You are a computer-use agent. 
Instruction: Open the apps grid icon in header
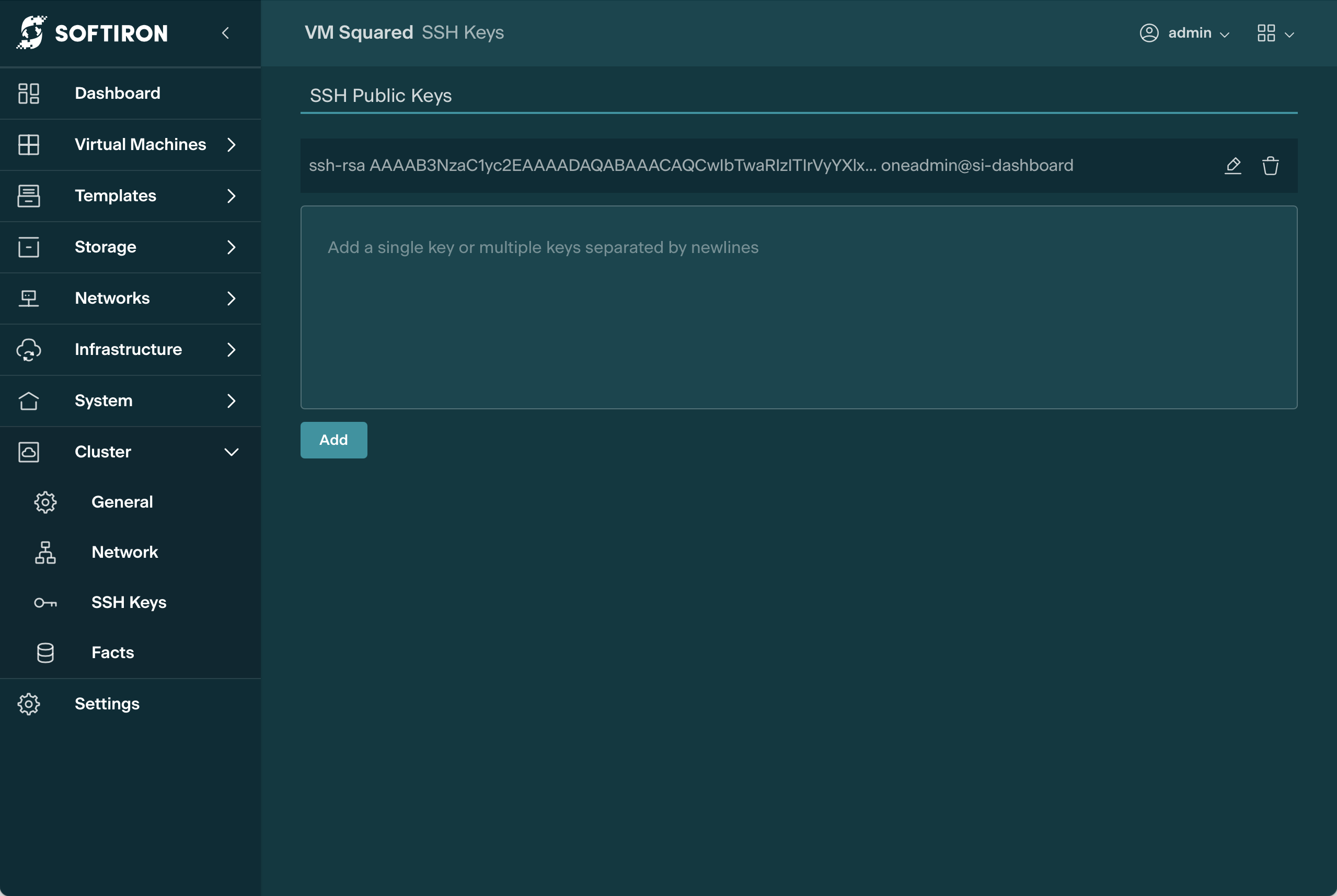pos(1266,33)
